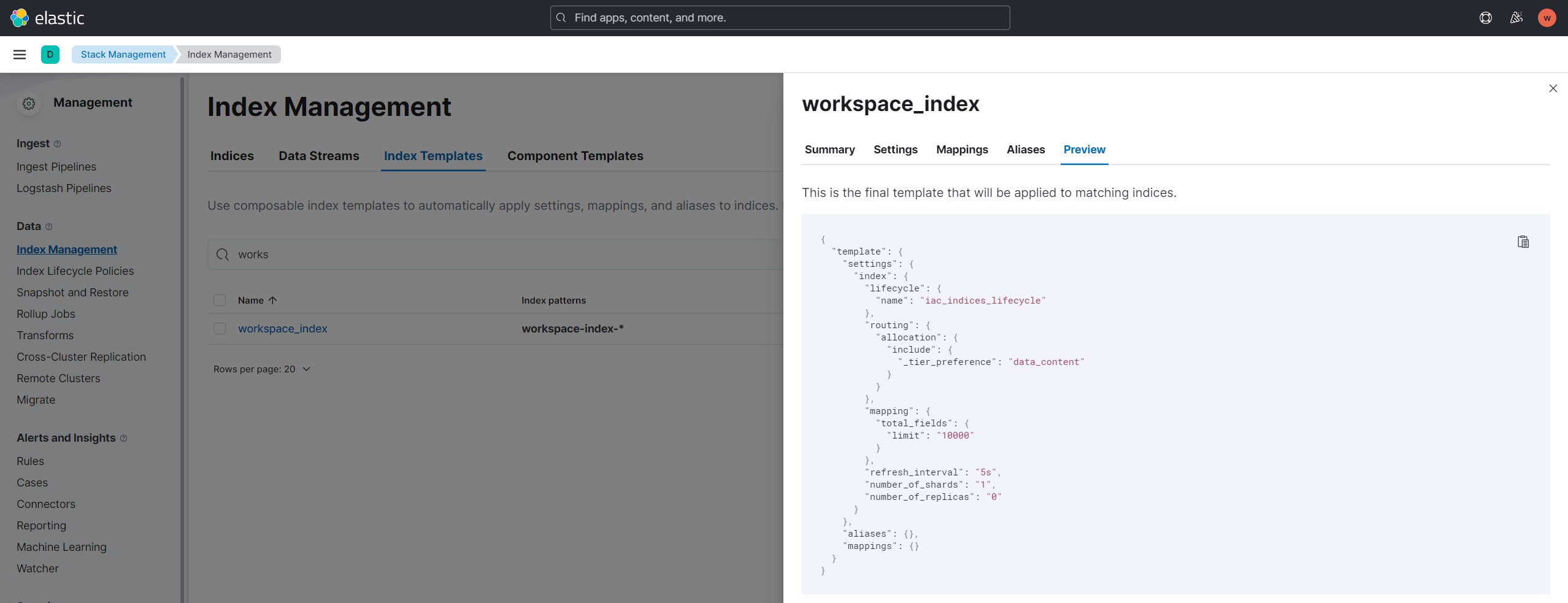1568x603 pixels.
Task: Click the Index Management breadcrumb
Action: click(229, 55)
